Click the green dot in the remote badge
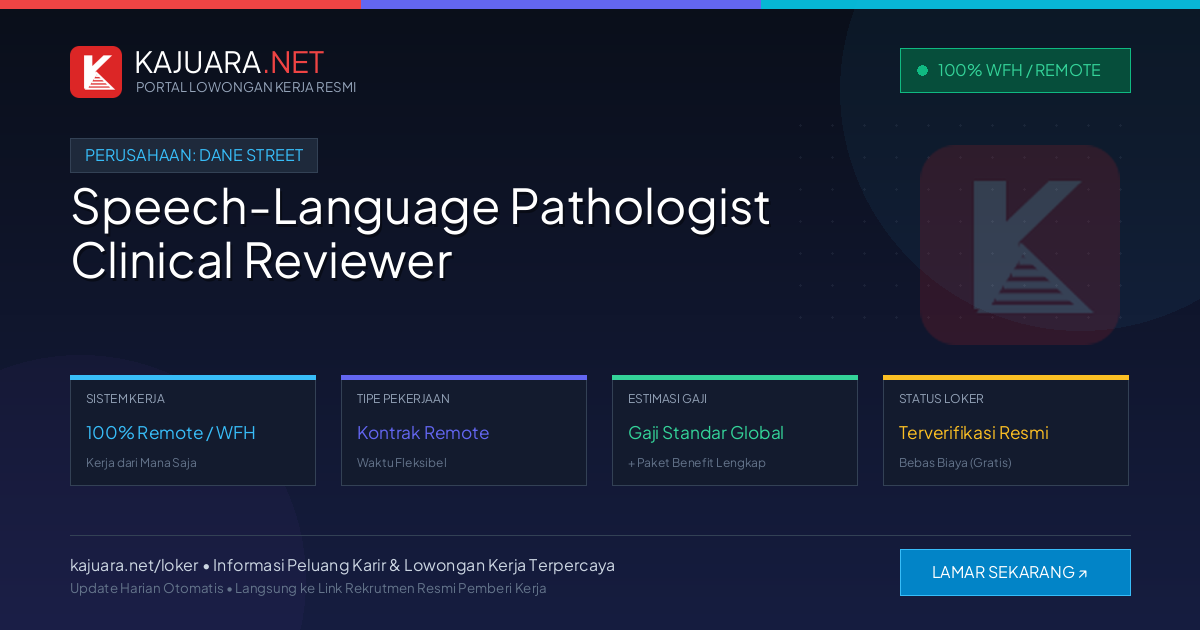The height and width of the screenshot is (630, 1200). pyautogui.click(x=922, y=71)
